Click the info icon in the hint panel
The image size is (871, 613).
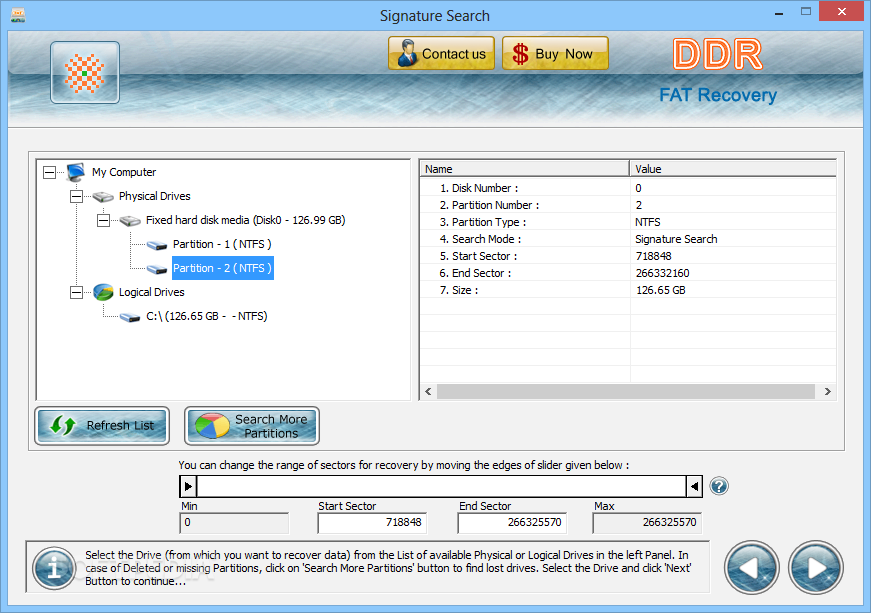(54, 568)
